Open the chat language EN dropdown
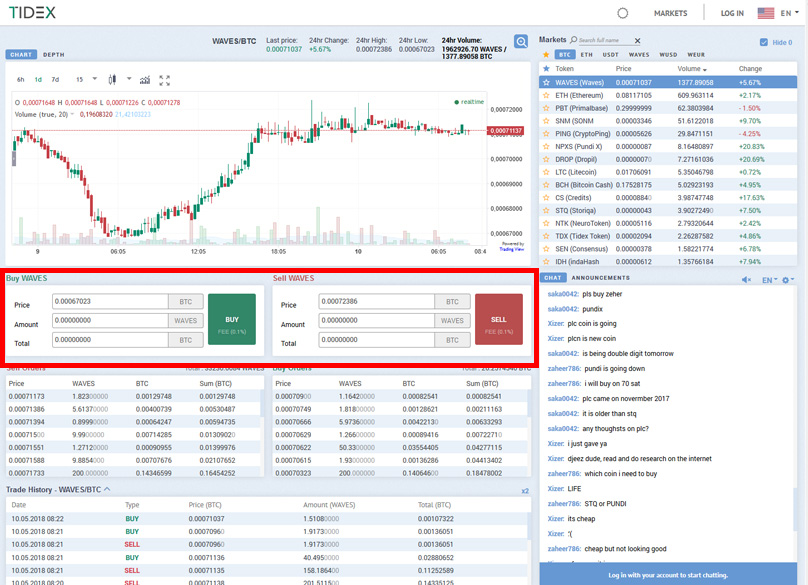This screenshot has width=808, height=585. 770,280
